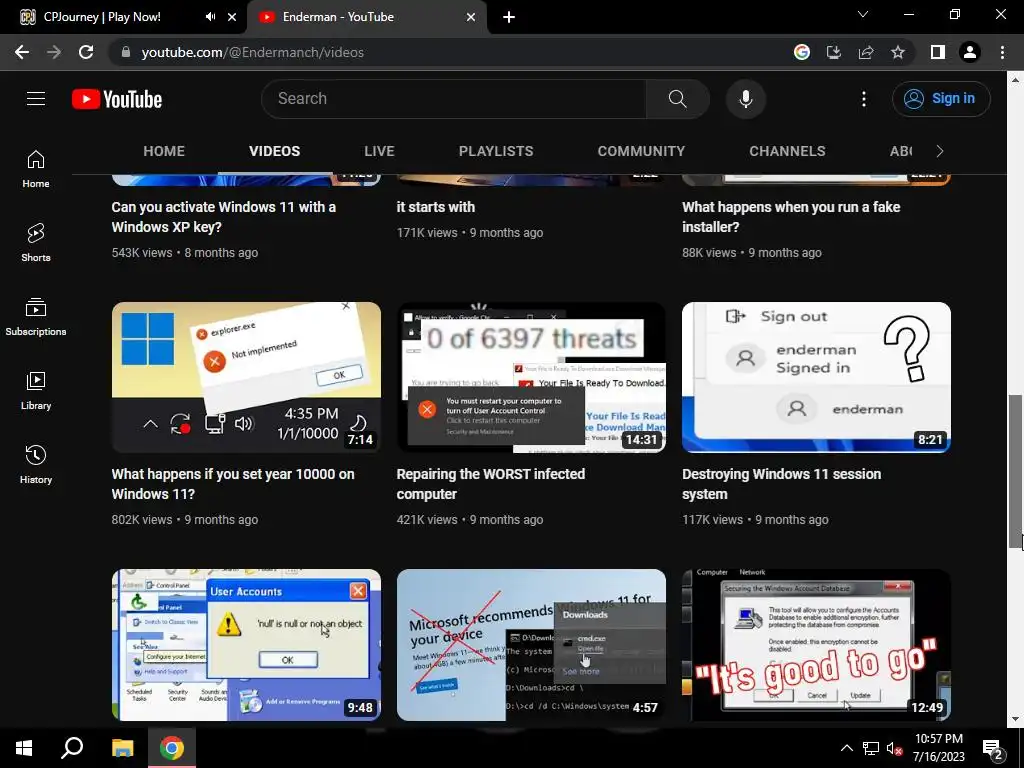The width and height of the screenshot is (1024, 768).
Task: Select the VIDEOS tab
Action: (274, 151)
